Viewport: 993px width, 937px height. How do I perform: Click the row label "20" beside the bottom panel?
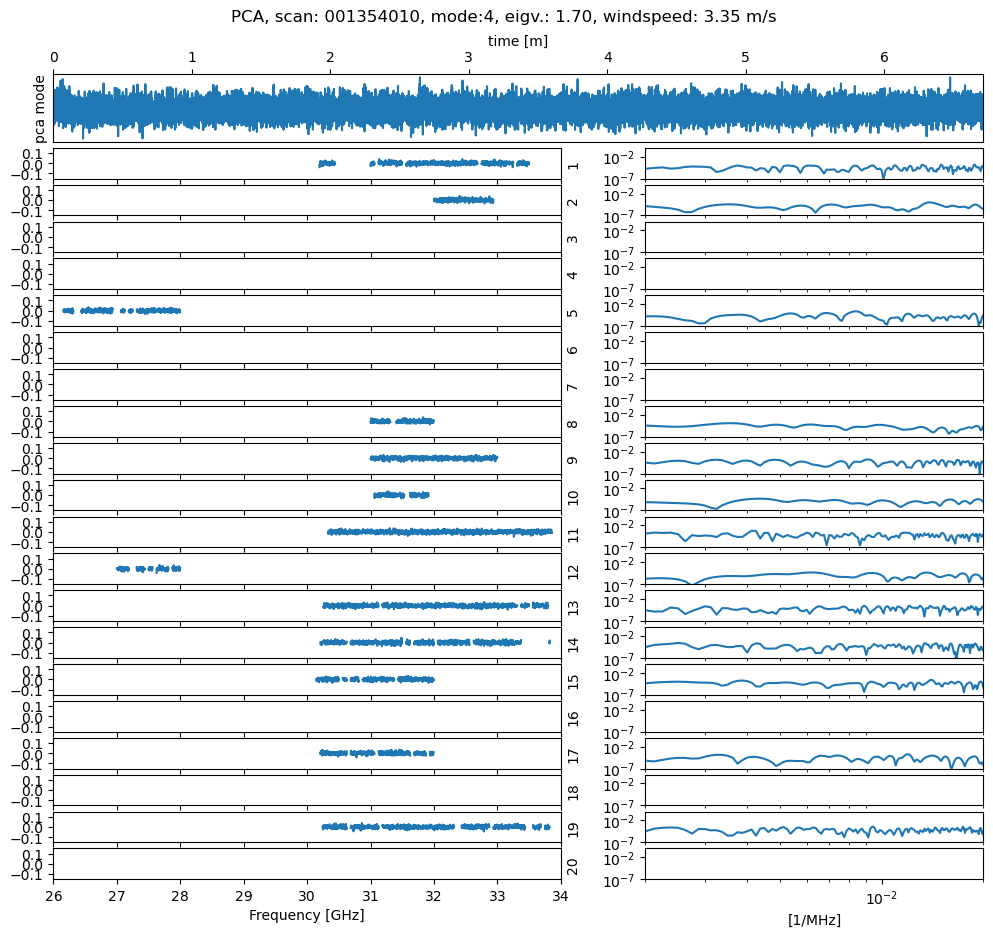tap(572, 866)
